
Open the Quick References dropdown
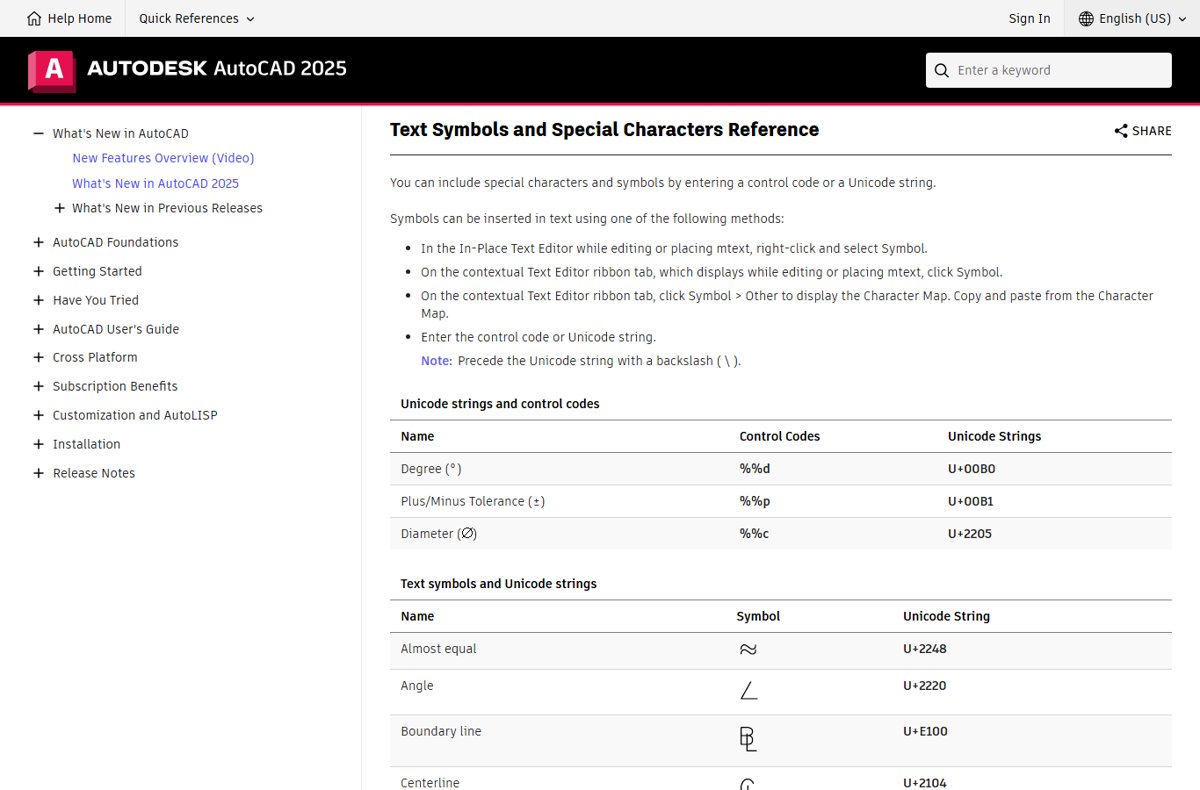(196, 18)
